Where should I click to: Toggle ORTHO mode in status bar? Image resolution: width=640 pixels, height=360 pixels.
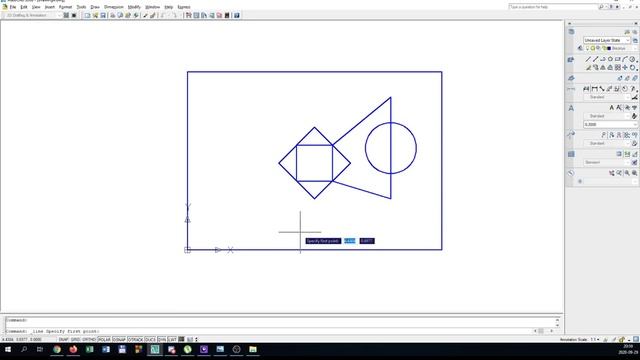click(x=89, y=340)
